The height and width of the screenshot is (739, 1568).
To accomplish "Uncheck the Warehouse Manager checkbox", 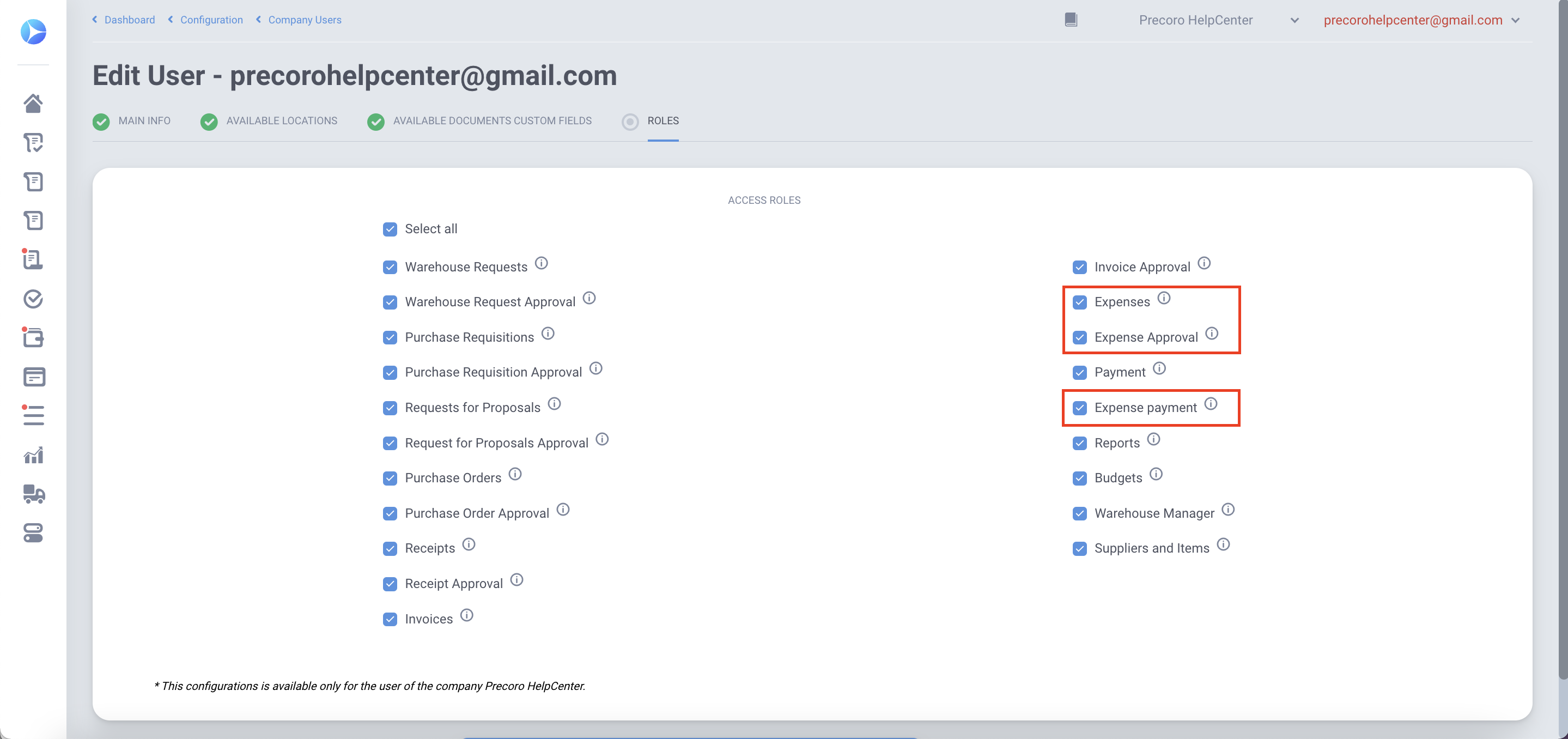I will 1080,513.
